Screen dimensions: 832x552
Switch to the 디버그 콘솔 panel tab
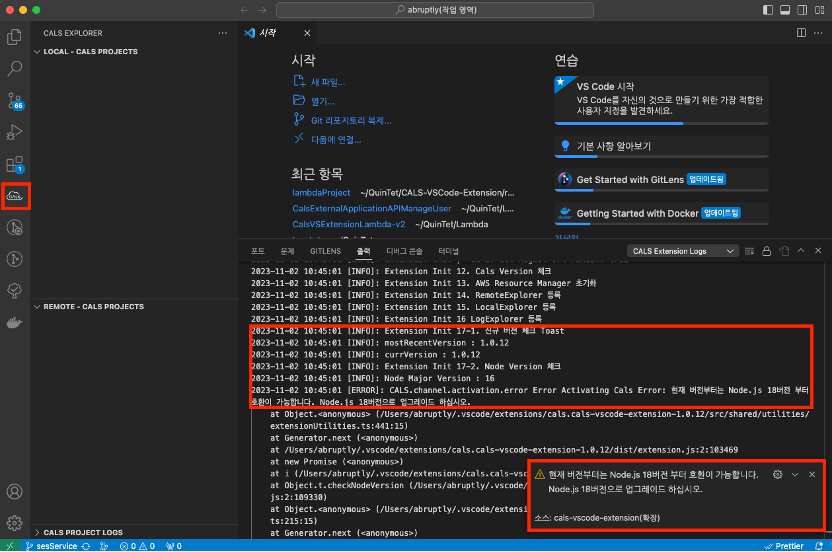(404, 251)
